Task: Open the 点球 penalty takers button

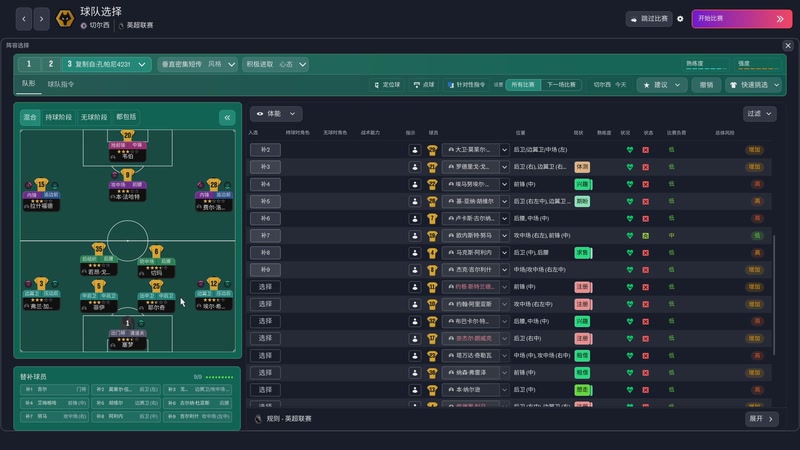Action: 424,85
